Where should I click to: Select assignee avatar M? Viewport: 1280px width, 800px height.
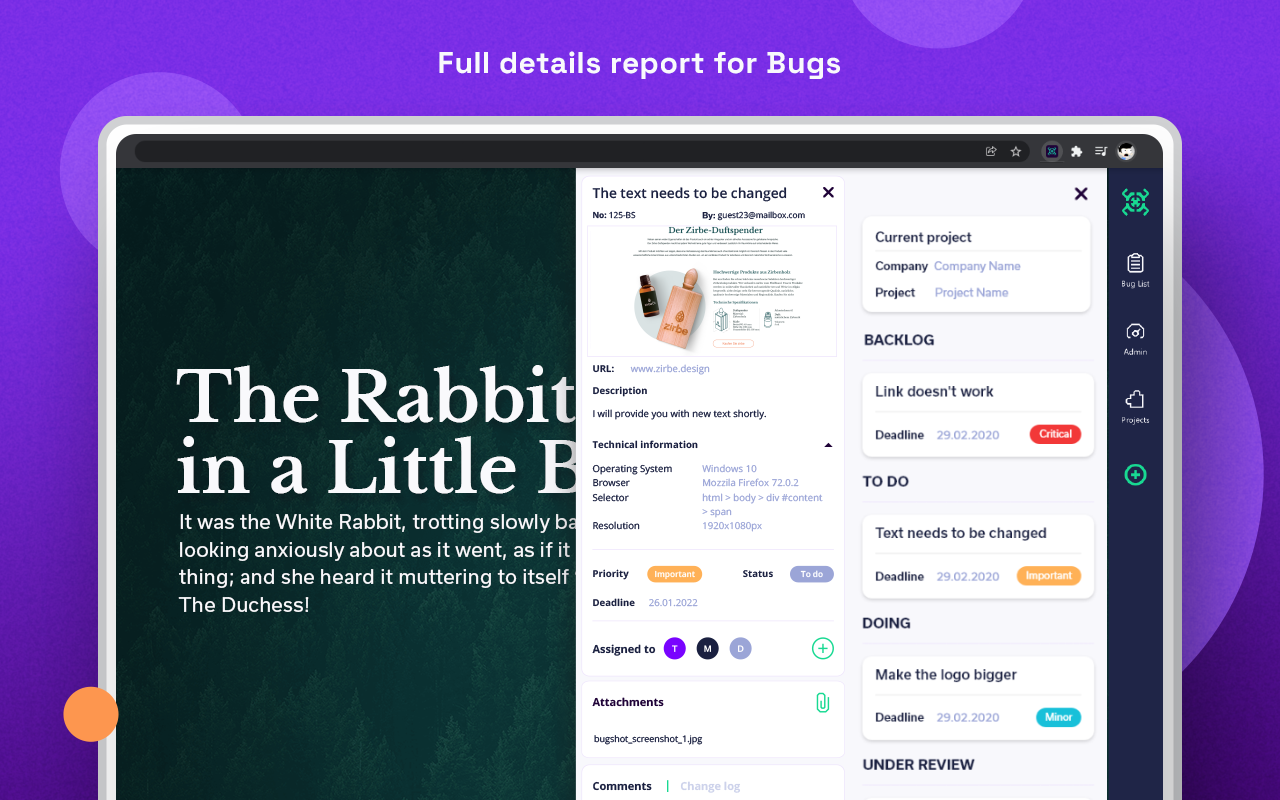[x=708, y=649]
